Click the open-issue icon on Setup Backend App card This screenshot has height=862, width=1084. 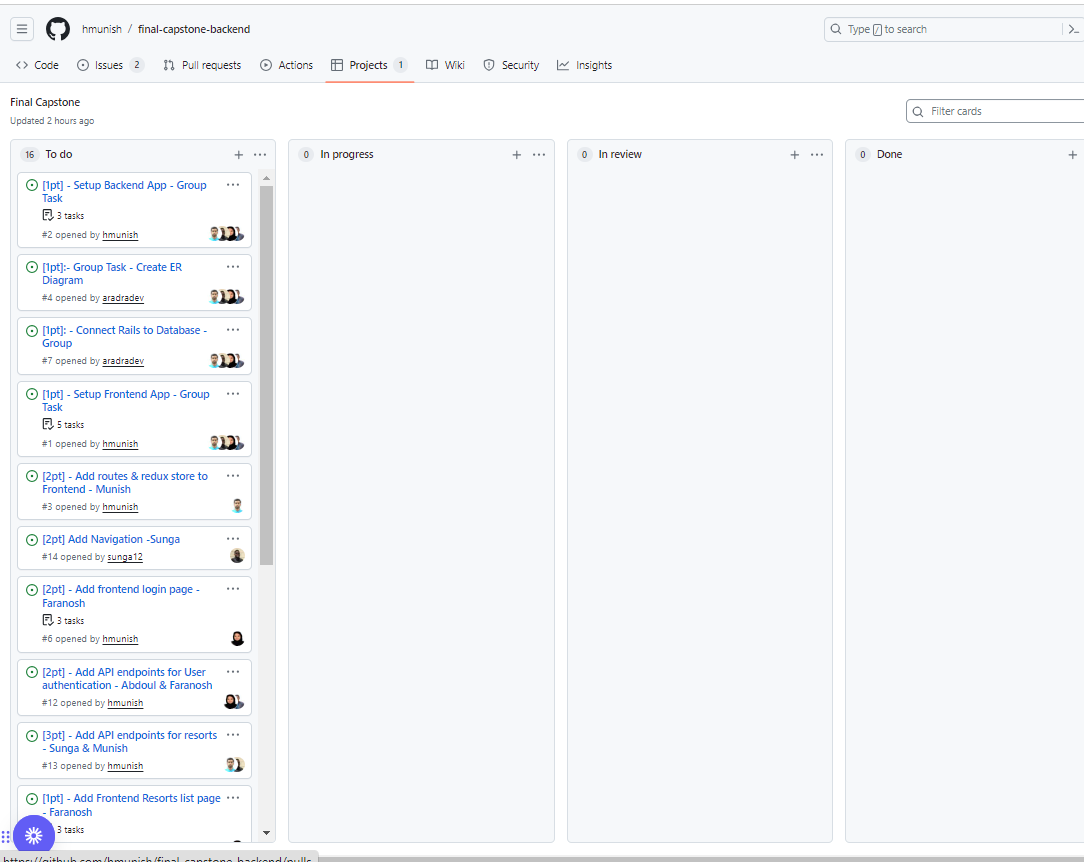pyautogui.click(x=30, y=185)
